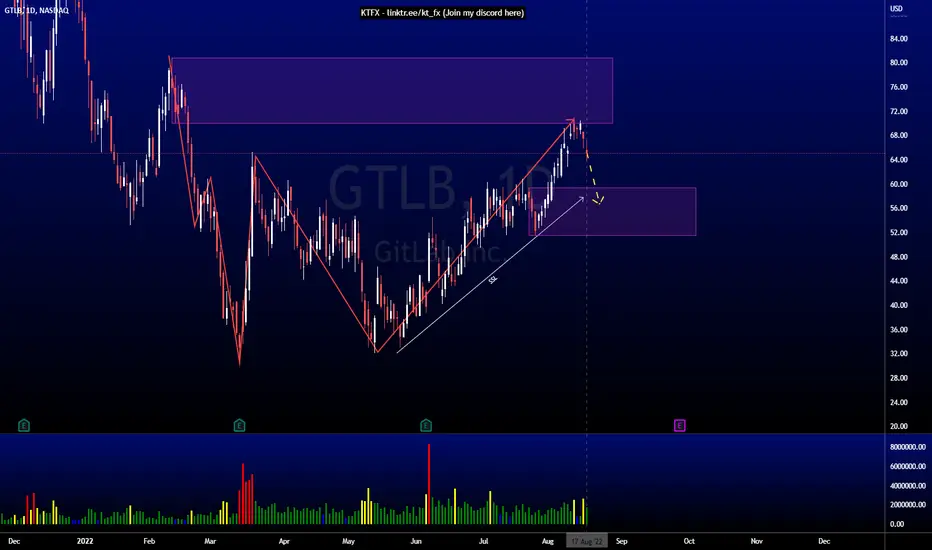
Task: Click the 84.00 price axis label
Action: (x=899, y=39)
